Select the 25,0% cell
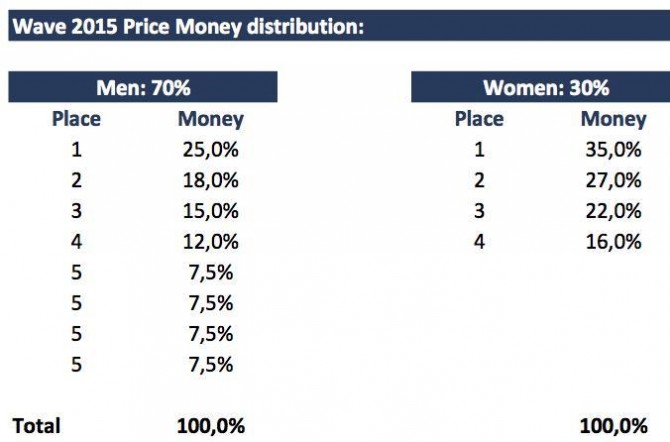Screen dimensions: 670x442 (211, 150)
